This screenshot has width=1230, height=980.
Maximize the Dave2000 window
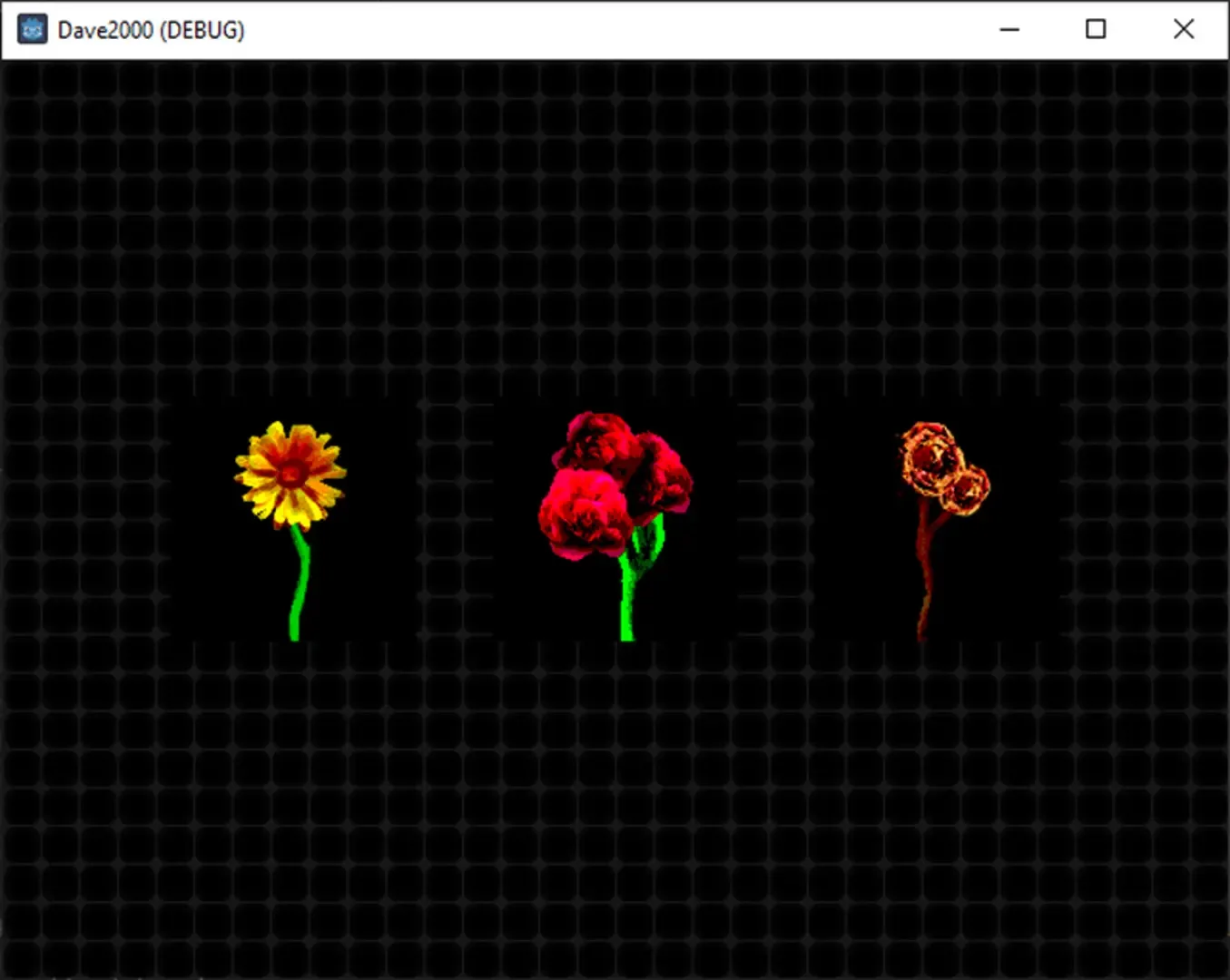point(1096,30)
